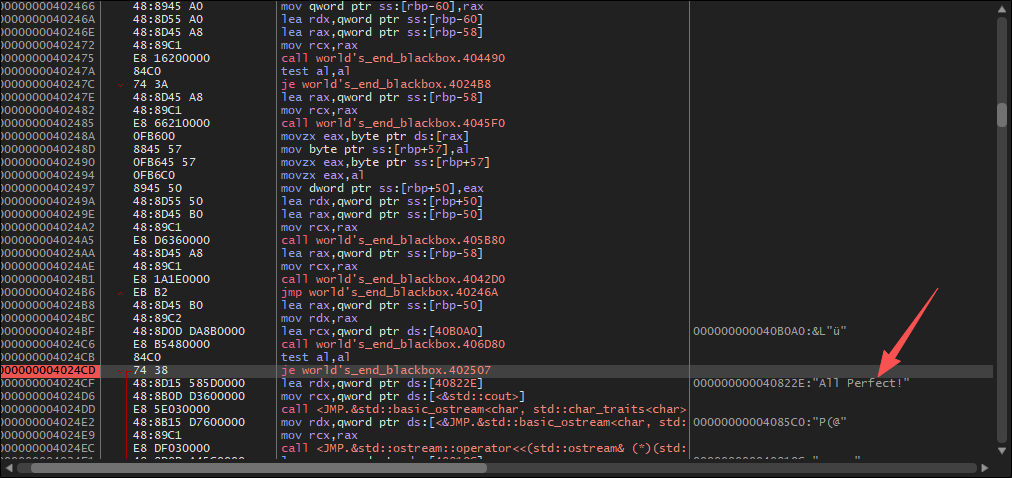Select the call world's_end_blackbox.405B80 row
Image resolution: width=1012 pixels, height=478 pixels.
point(392,241)
